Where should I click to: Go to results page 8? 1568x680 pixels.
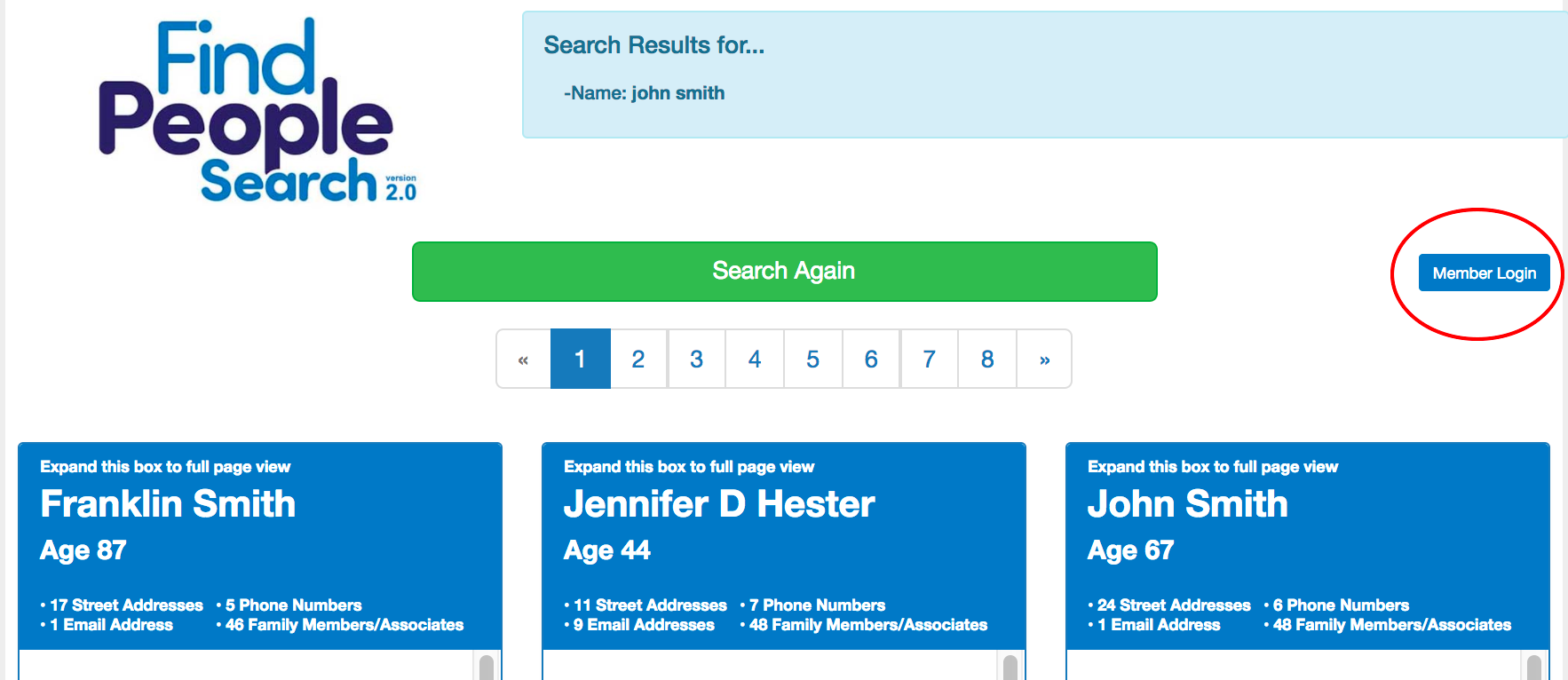[x=987, y=359]
